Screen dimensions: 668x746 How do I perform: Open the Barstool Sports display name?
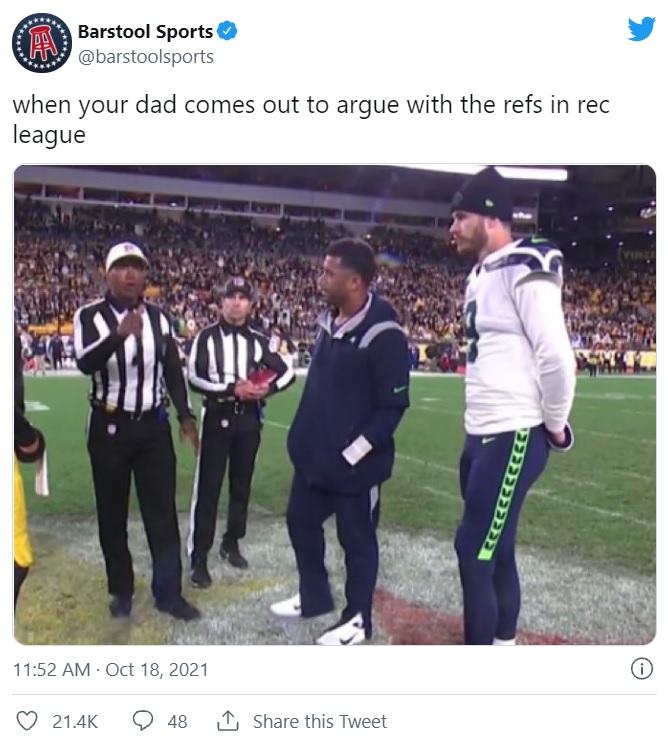click(145, 31)
